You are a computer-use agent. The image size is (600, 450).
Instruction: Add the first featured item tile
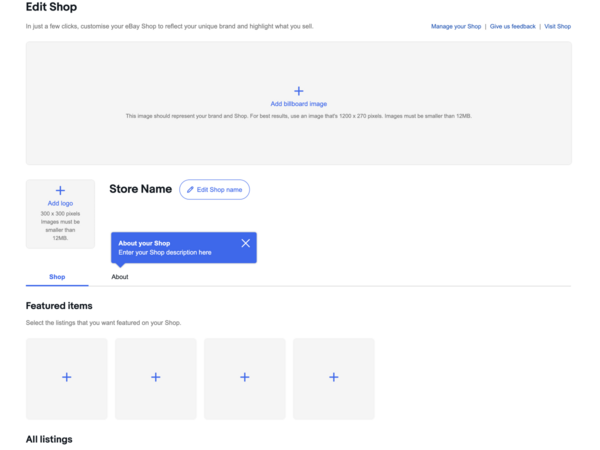coord(66,377)
